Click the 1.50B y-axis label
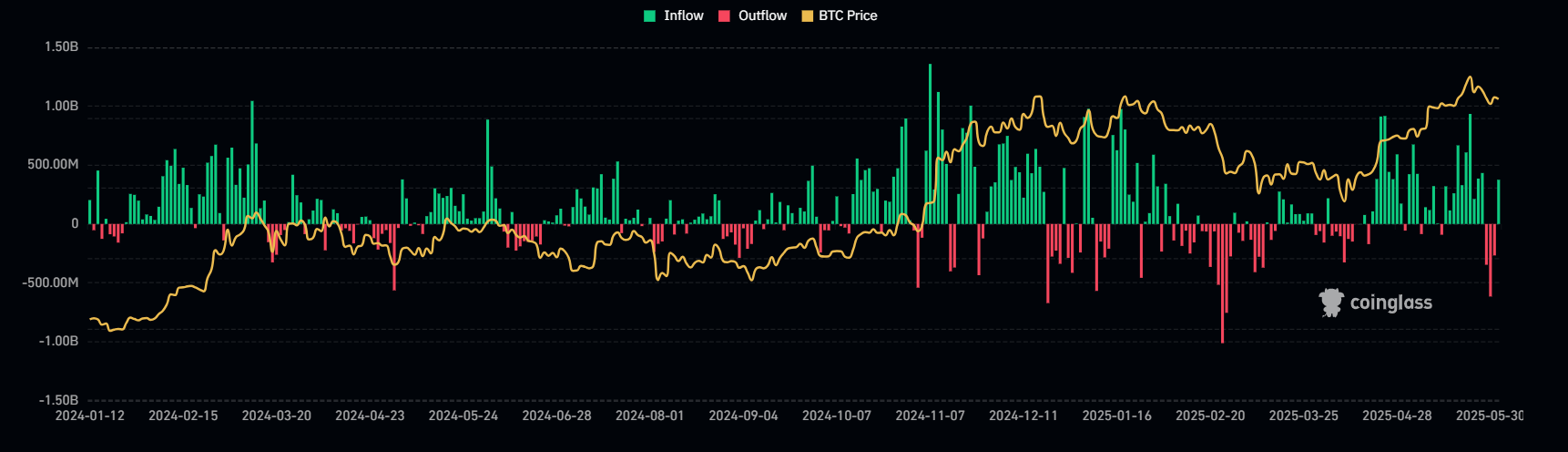 coord(61,46)
